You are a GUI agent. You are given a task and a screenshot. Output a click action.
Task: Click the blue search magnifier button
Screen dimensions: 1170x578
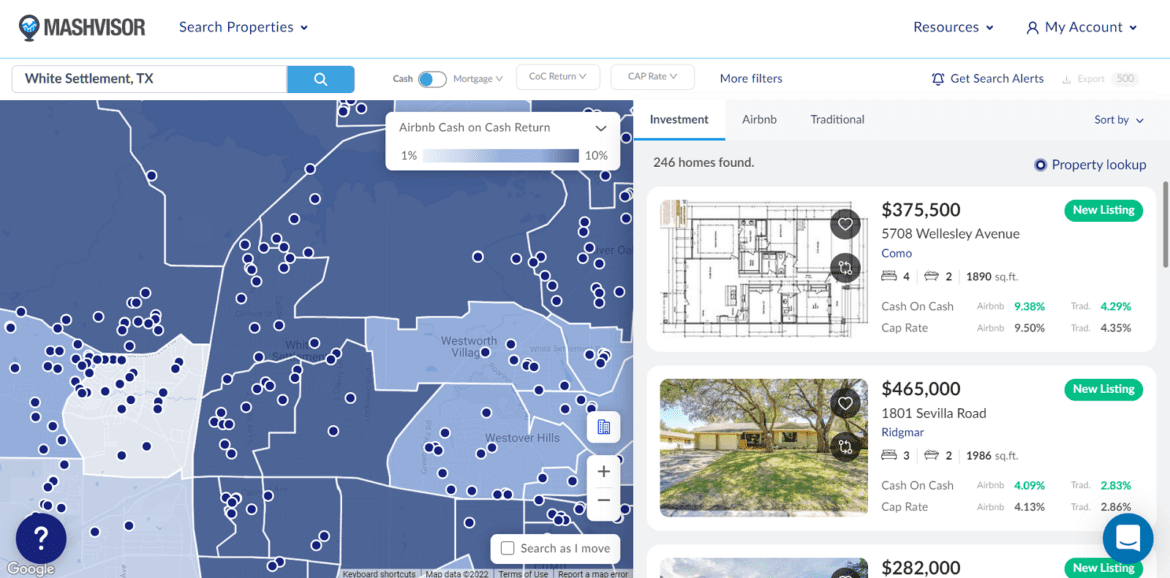[320, 79]
